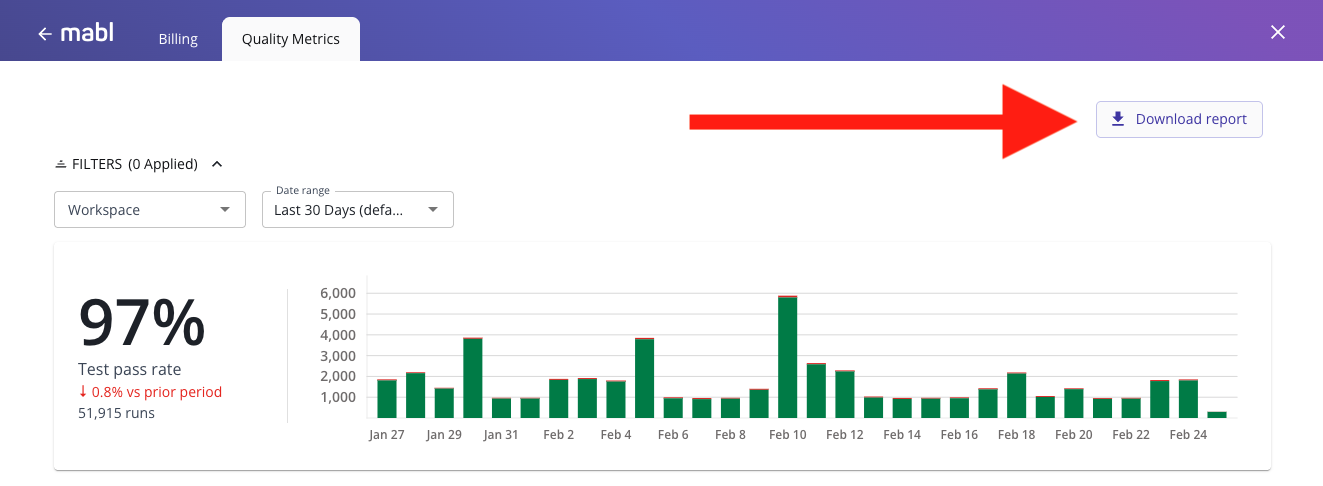Click the tallest bar on Feb 10
This screenshot has width=1323, height=486.
pos(788,357)
